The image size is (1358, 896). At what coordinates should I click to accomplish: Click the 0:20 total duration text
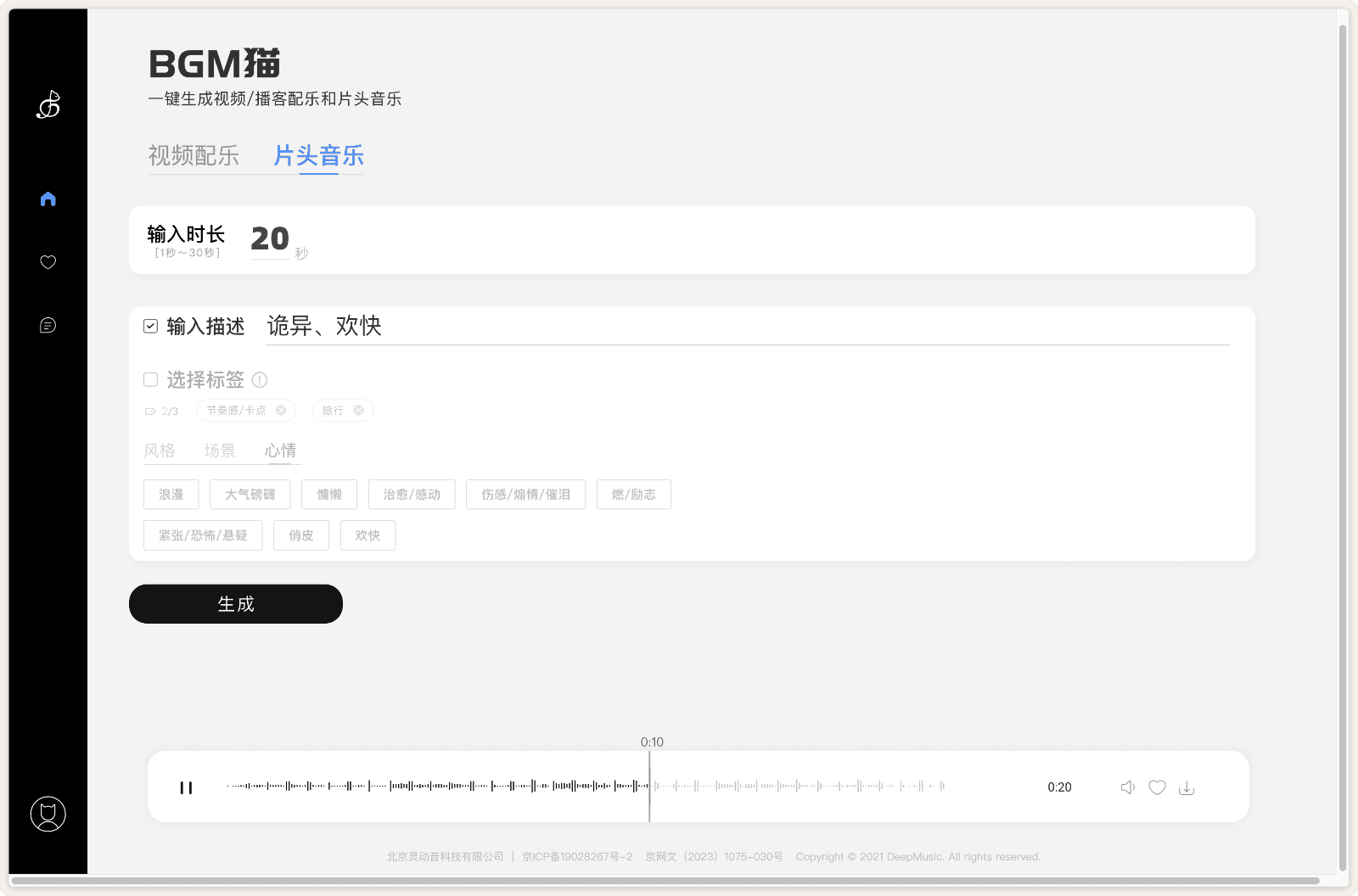click(x=1059, y=787)
